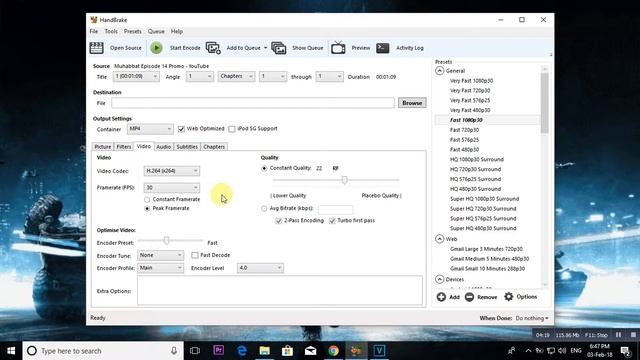Image resolution: width=640 pixels, height=360 pixels.
Task: Click the Extra Options text box
Action: (280, 290)
